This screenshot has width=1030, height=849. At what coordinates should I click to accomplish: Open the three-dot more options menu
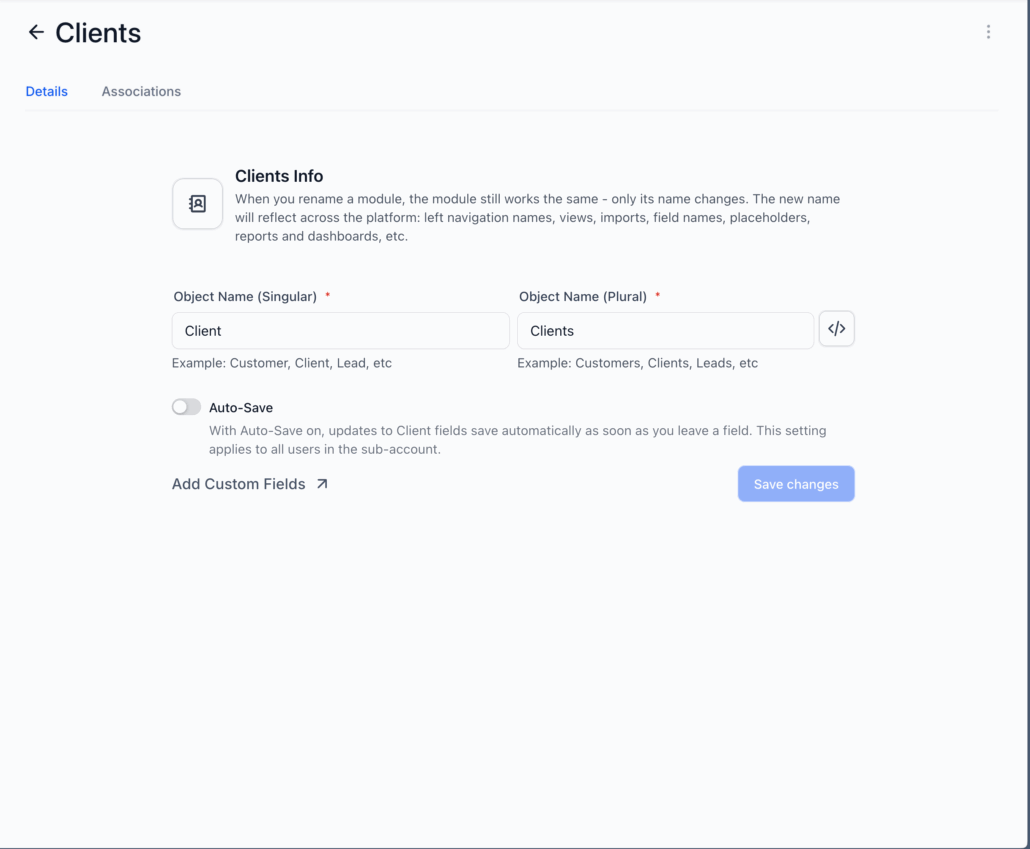point(988,32)
